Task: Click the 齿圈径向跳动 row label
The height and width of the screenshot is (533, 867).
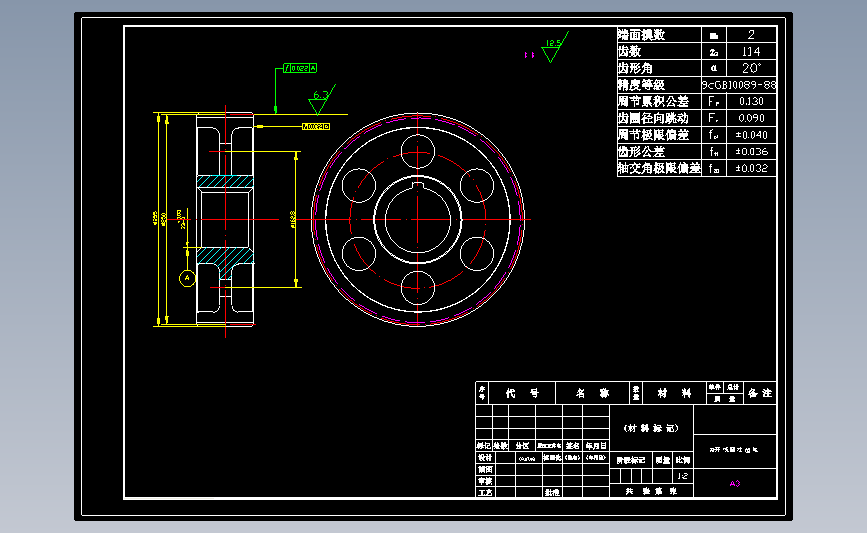Action: (653, 118)
